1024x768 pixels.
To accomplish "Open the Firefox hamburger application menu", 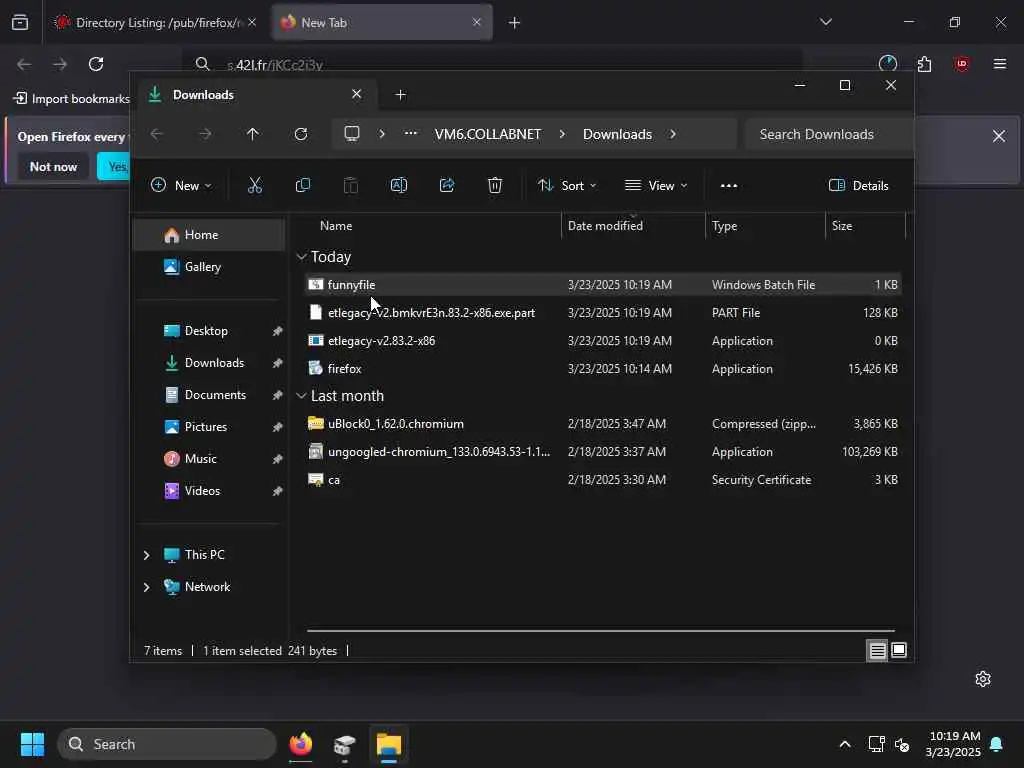I will coord(1000,64).
